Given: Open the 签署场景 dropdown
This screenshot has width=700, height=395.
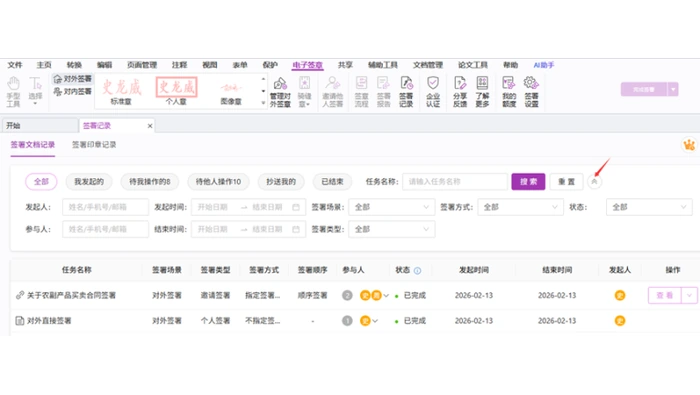Looking at the screenshot, I should [x=392, y=207].
